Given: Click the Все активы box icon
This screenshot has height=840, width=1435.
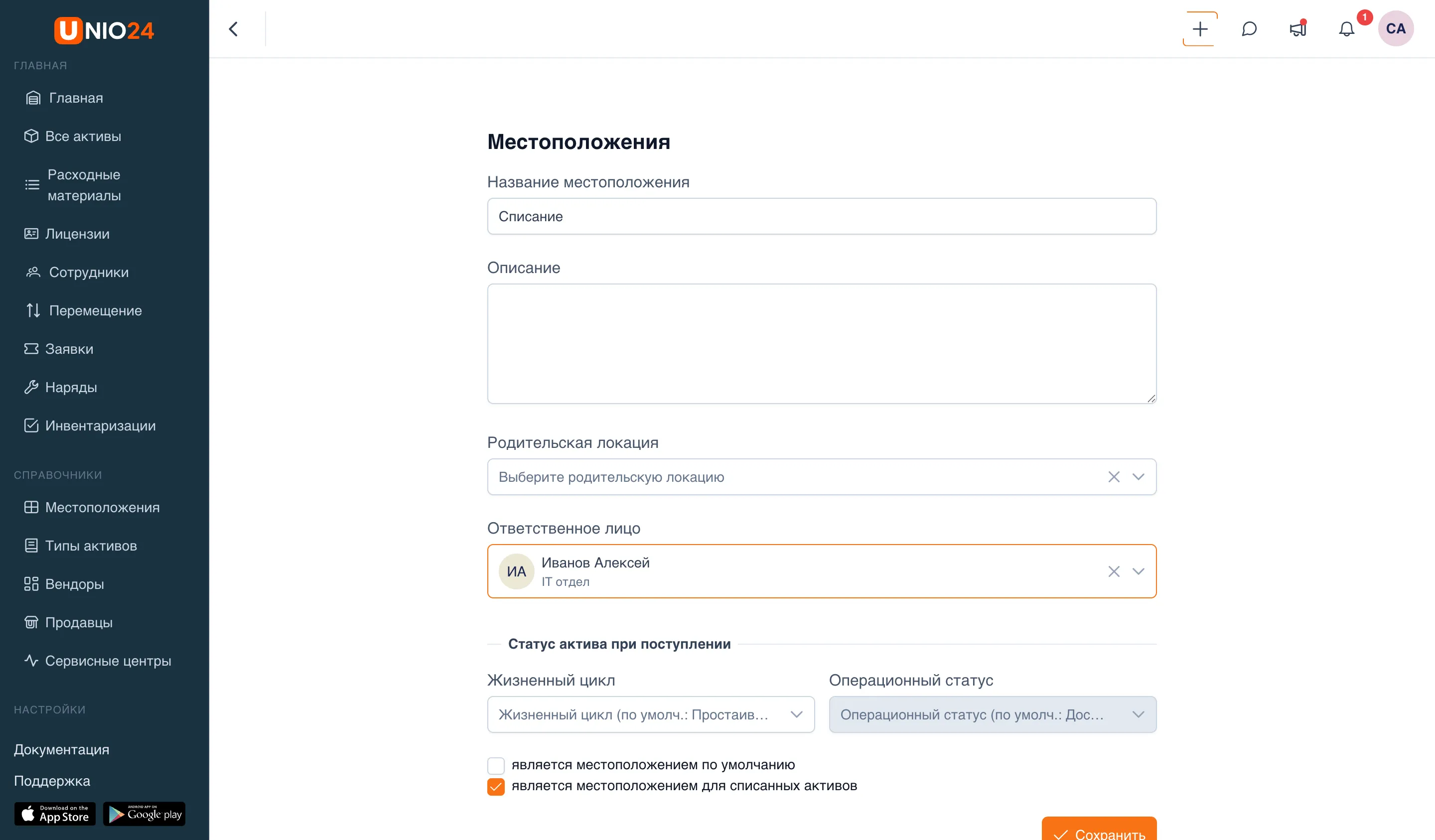Looking at the screenshot, I should point(31,136).
